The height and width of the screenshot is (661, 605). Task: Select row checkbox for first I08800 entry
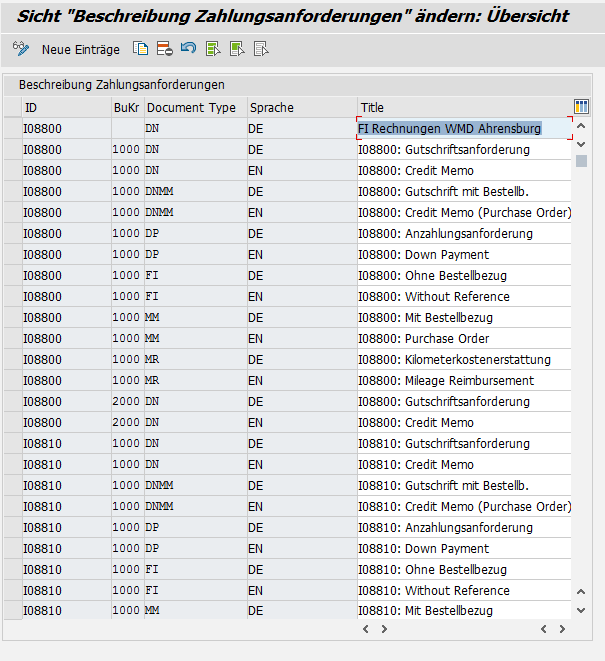click(x=12, y=129)
